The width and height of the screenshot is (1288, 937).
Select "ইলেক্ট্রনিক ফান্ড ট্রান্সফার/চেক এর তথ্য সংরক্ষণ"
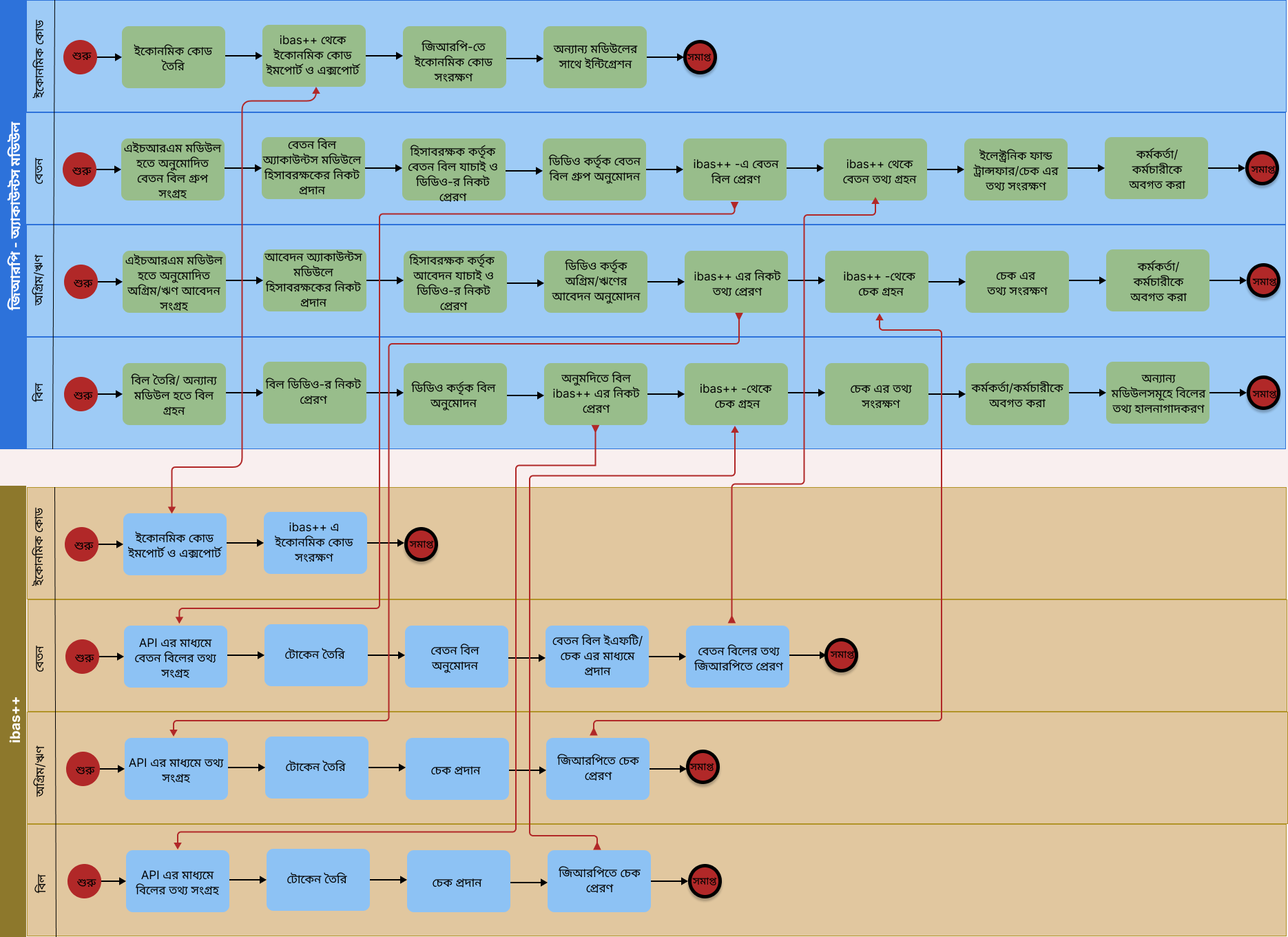[1016, 169]
